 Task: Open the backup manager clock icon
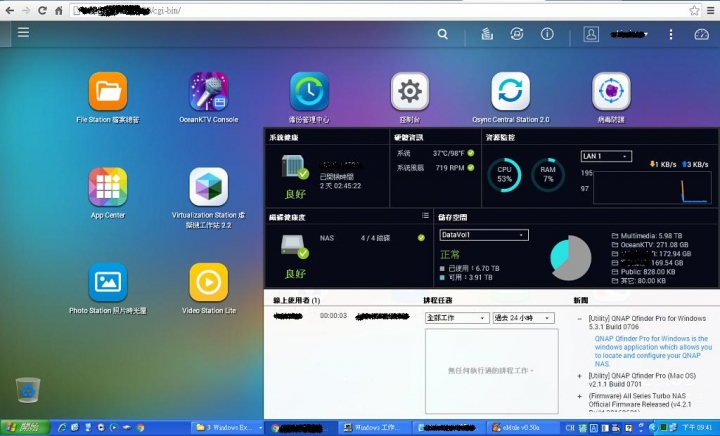click(x=309, y=91)
